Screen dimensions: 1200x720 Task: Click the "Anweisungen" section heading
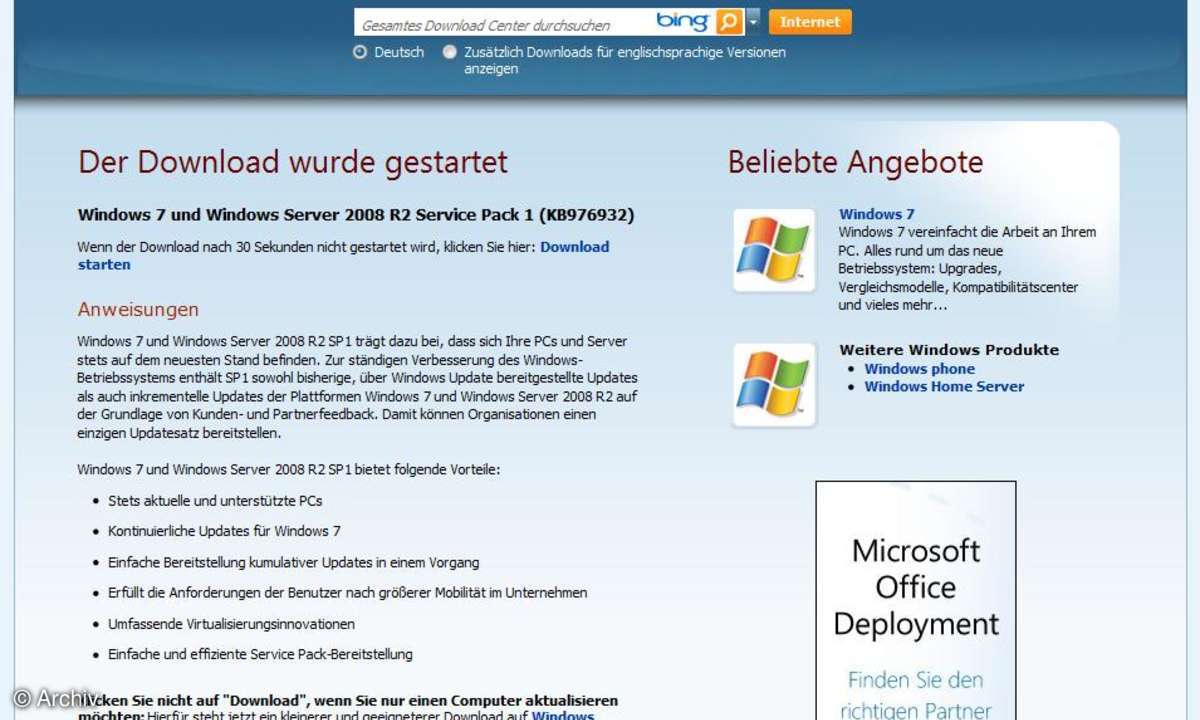[138, 310]
